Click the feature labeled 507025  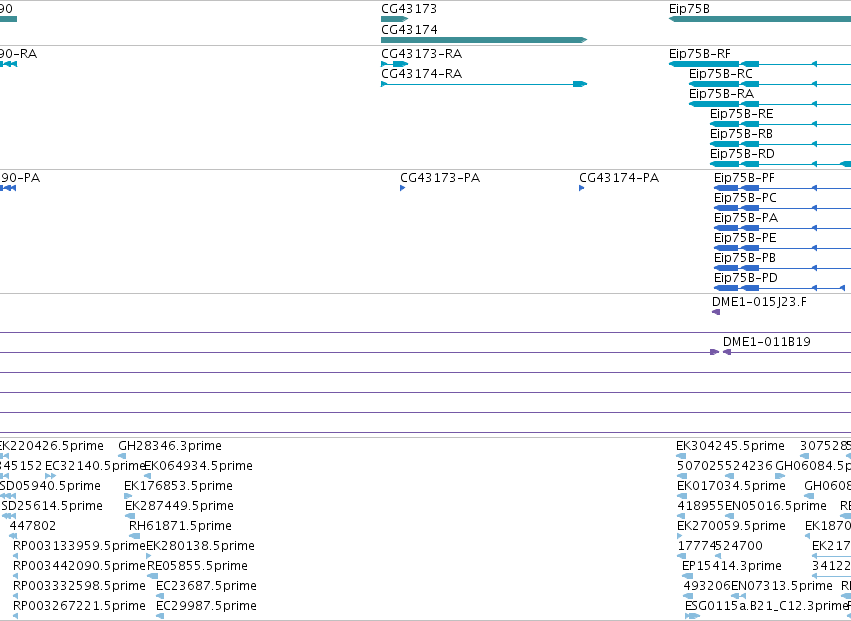[700, 466]
